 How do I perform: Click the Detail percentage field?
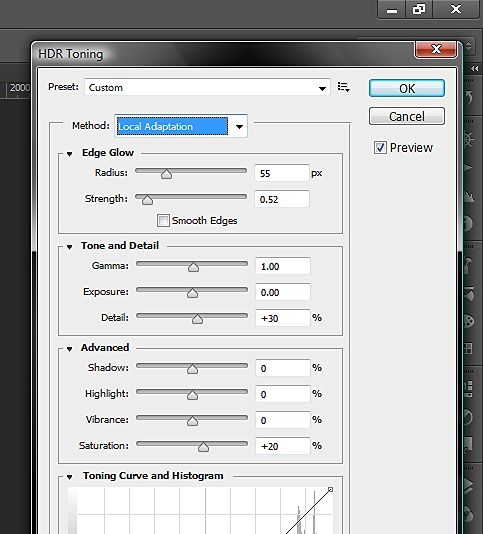282,318
